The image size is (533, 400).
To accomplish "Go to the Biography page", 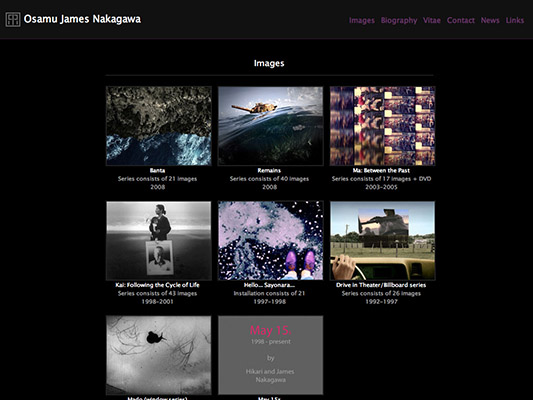I will [399, 20].
